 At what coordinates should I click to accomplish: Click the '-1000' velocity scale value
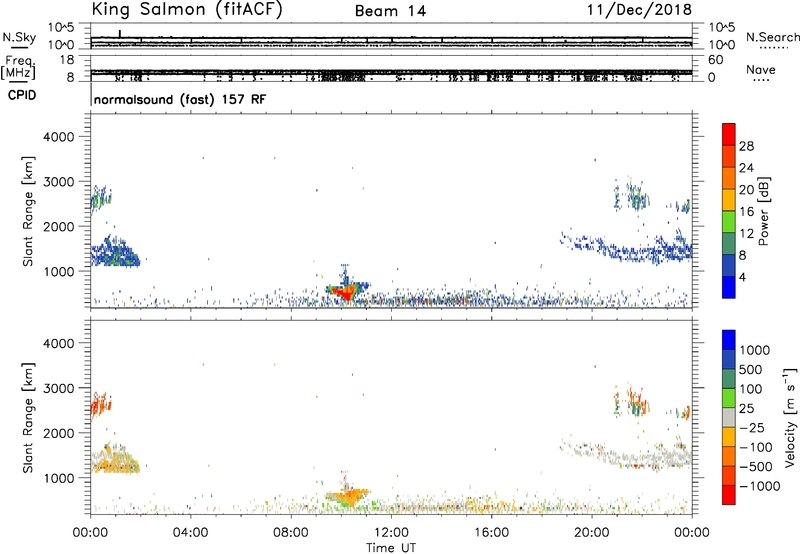tap(759, 486)
